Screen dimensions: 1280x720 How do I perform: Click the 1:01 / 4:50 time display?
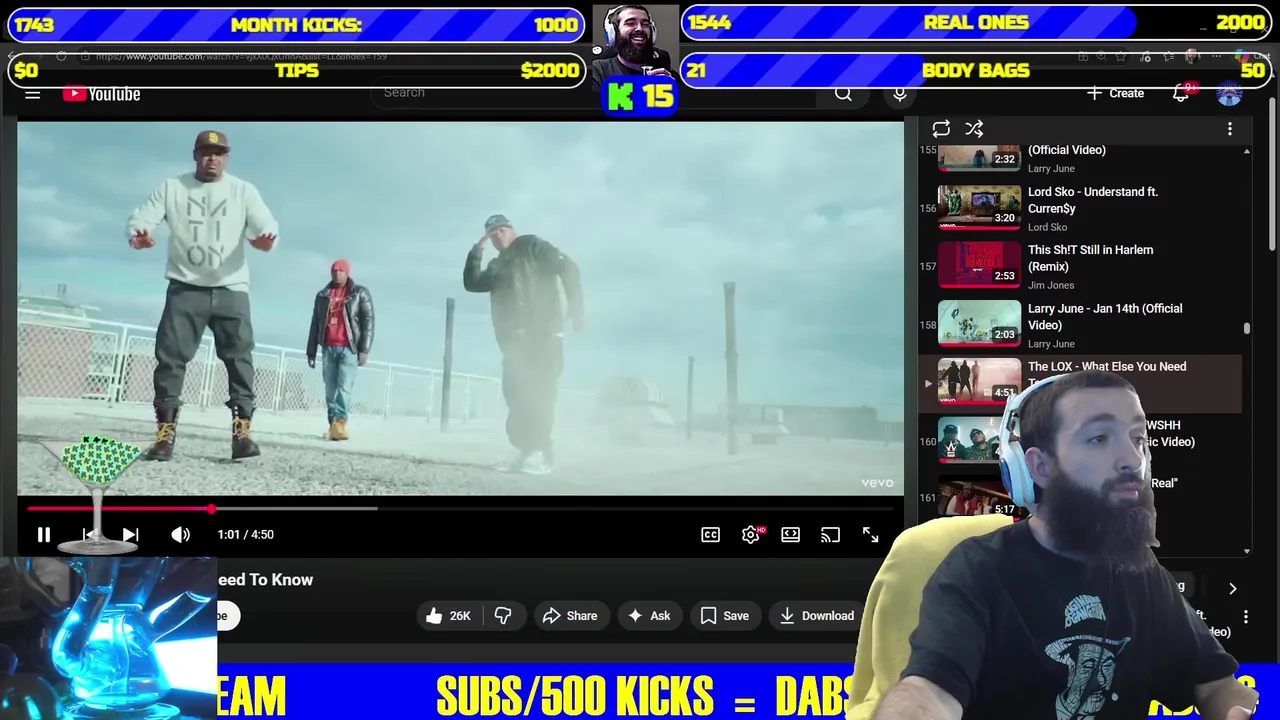[x=245, y=535]
